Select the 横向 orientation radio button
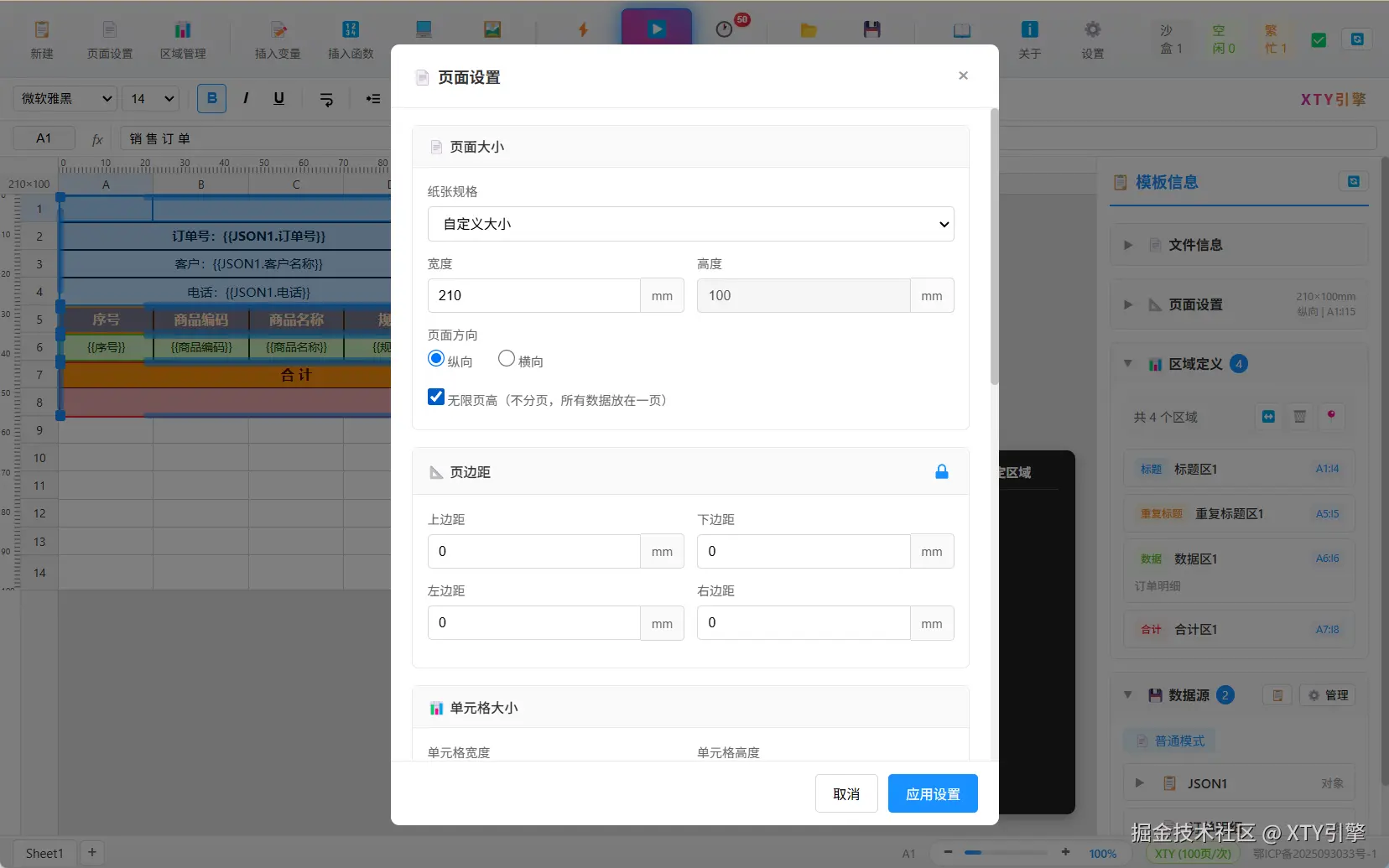This screenshot has height=868, width=1389. click(507, 359)
